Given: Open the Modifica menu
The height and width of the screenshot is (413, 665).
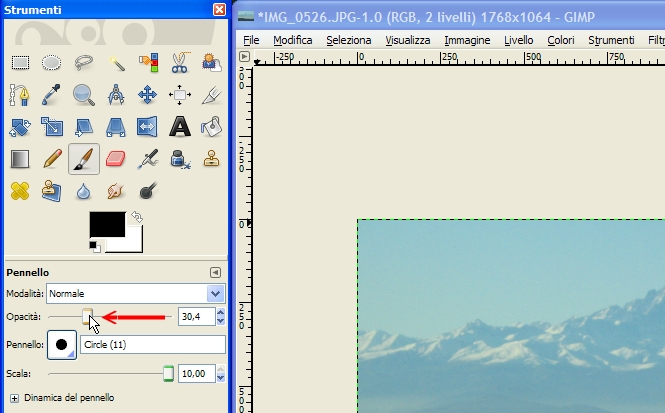Looking at the screenshot, I should [293, 40].
